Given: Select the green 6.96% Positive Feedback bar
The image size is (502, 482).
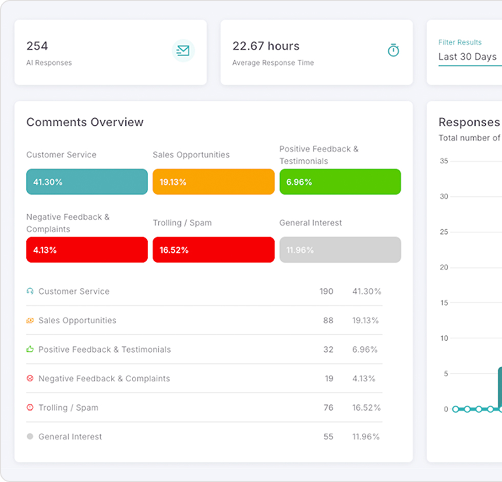Looking at the screenshot, I should pyautogui.click(x=340, y=182).
